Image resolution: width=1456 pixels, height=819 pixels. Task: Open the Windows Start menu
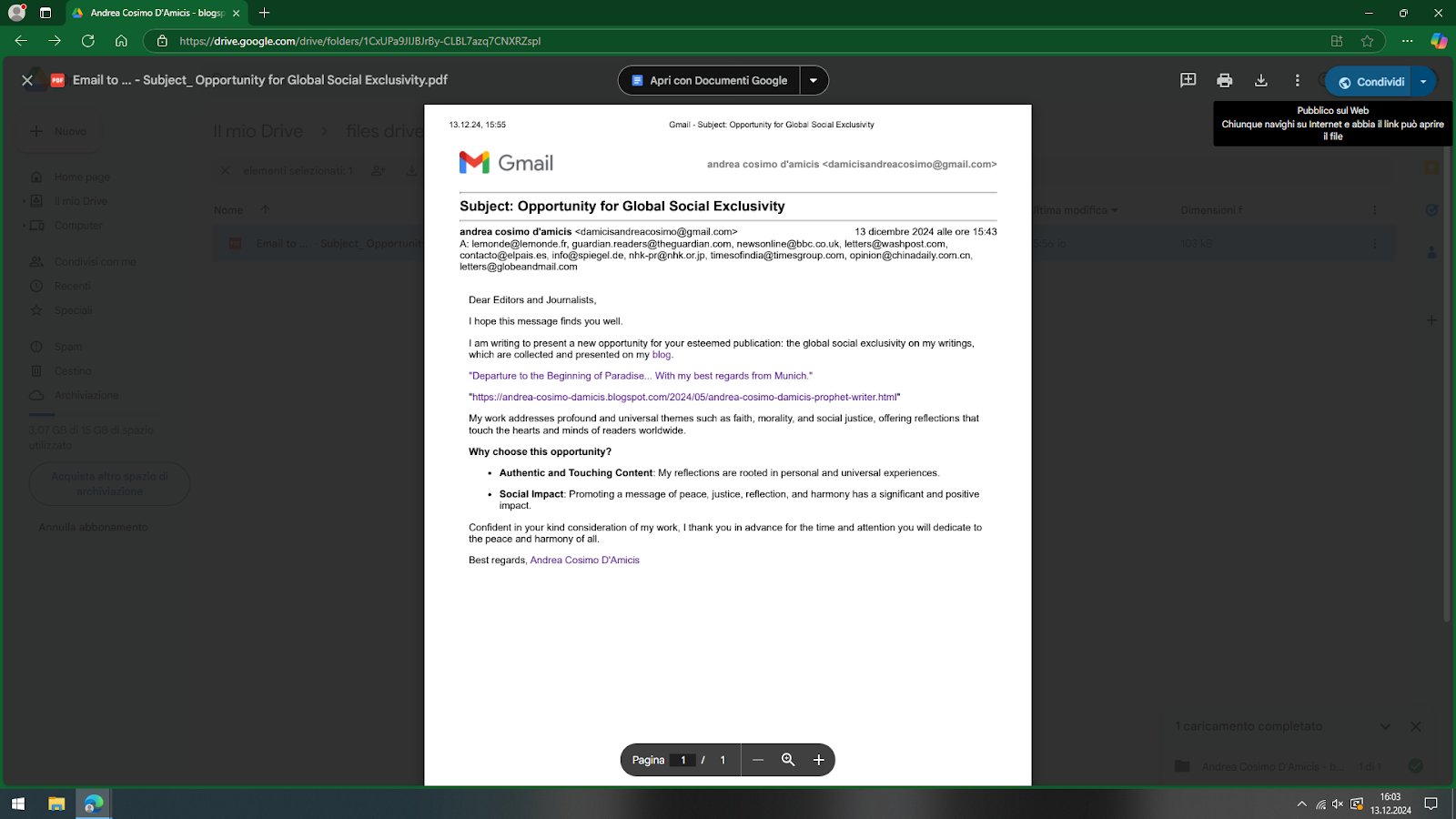pyautogui.click(x=17, y=804)
